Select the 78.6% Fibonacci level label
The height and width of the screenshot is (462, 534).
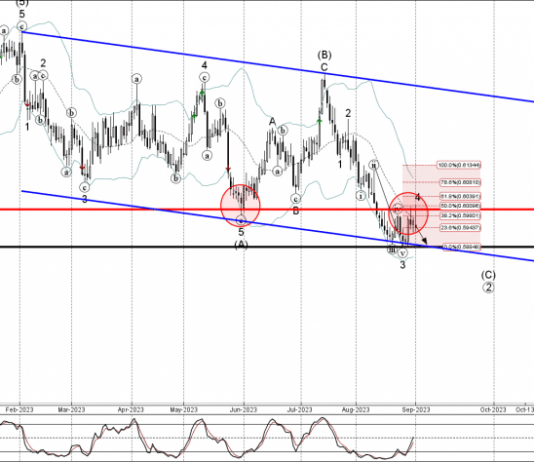pyautogui.click(x=460, y=182)
